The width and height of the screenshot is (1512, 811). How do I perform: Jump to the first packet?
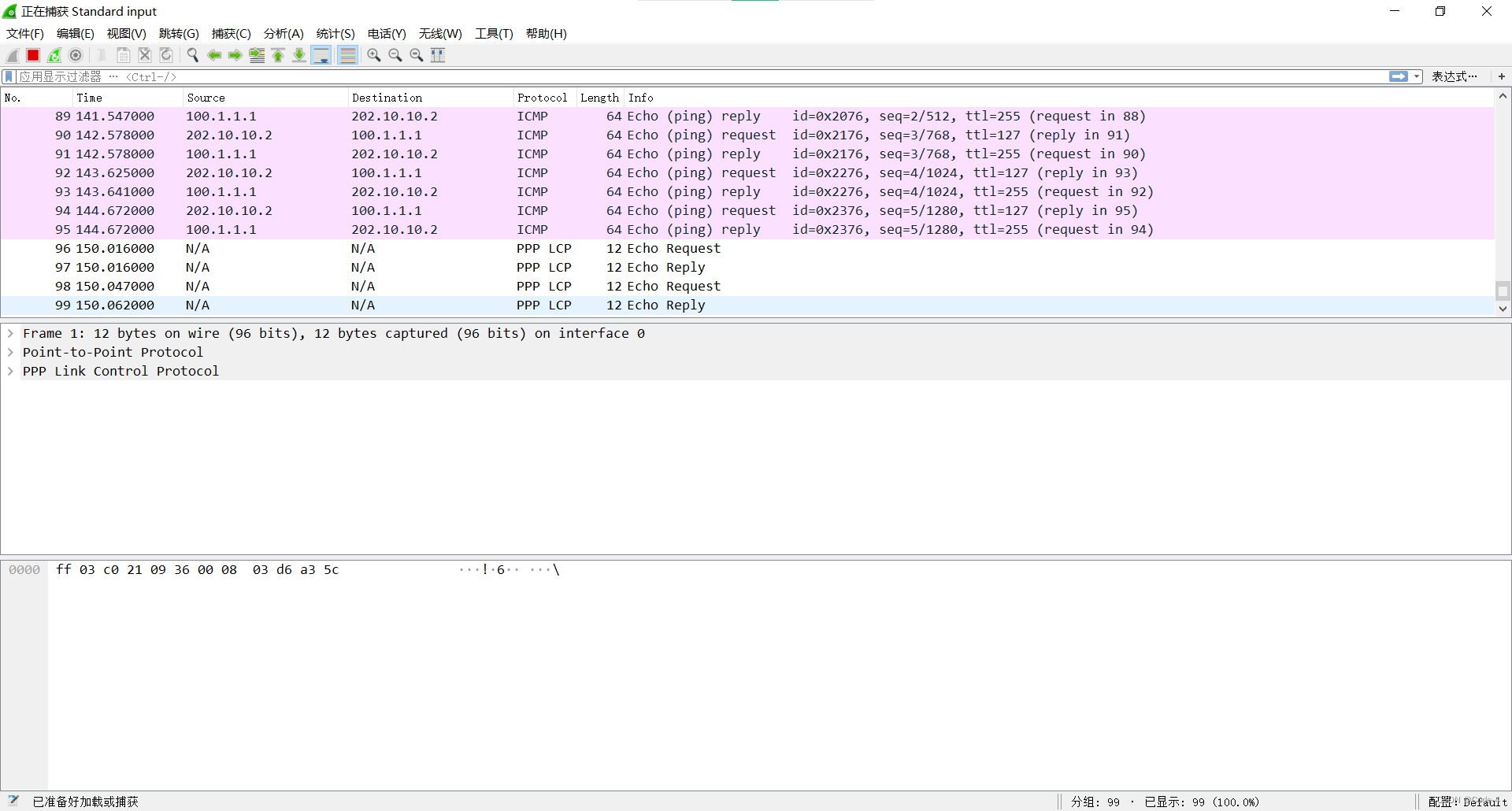coord(278,55)
